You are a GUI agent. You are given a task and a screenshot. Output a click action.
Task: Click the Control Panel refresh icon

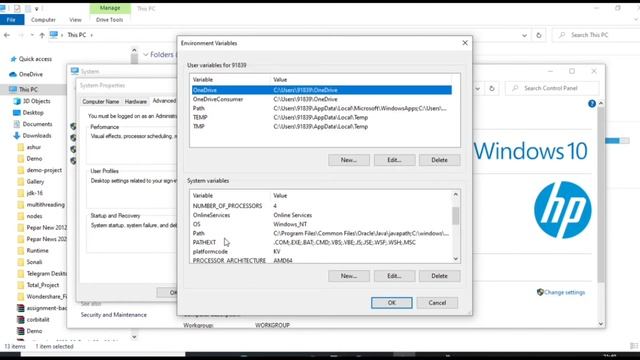pyautogui.click(x=492, y=88)
